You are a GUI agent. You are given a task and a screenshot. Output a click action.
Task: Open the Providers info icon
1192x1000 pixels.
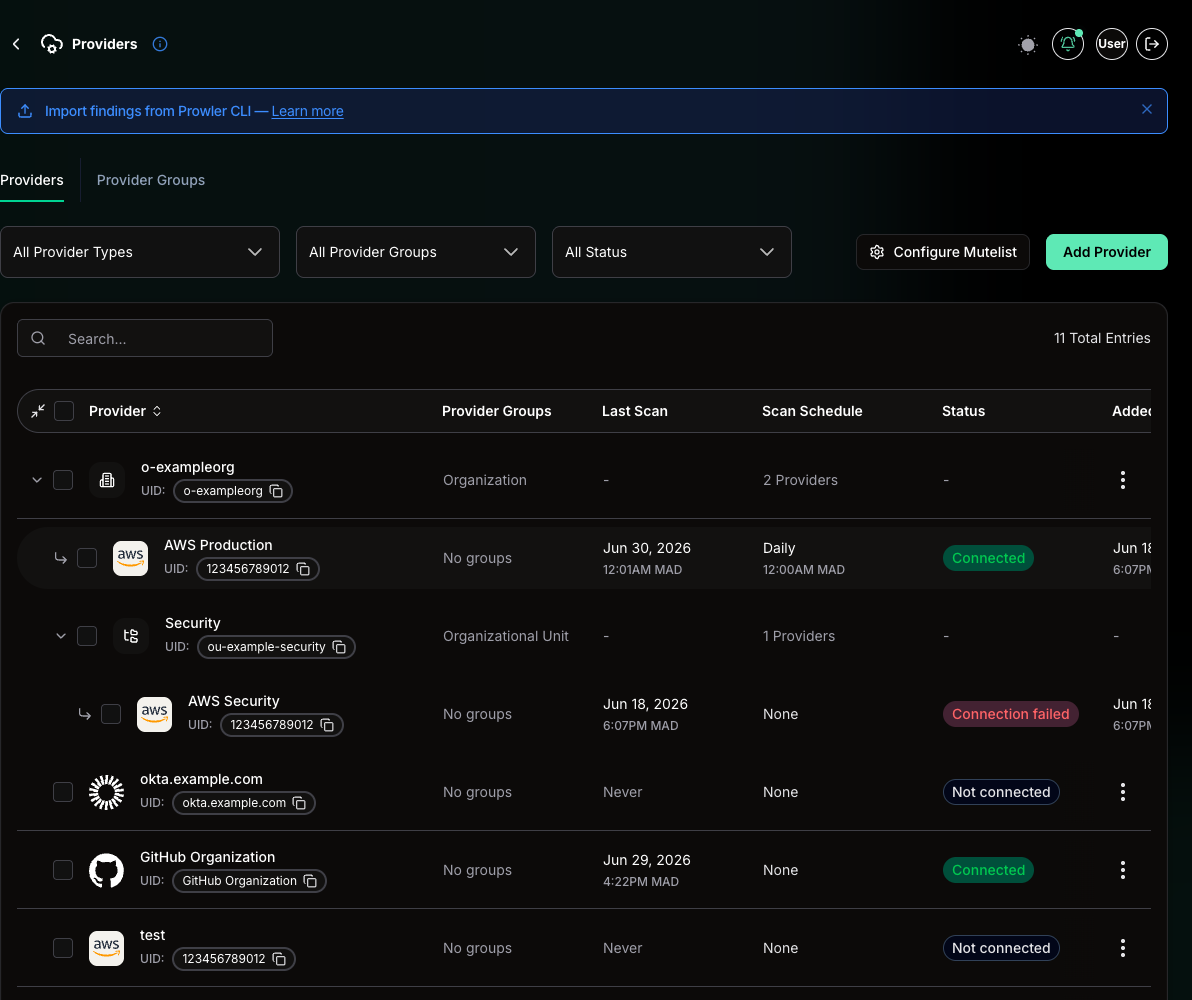(x=160, y=44)
